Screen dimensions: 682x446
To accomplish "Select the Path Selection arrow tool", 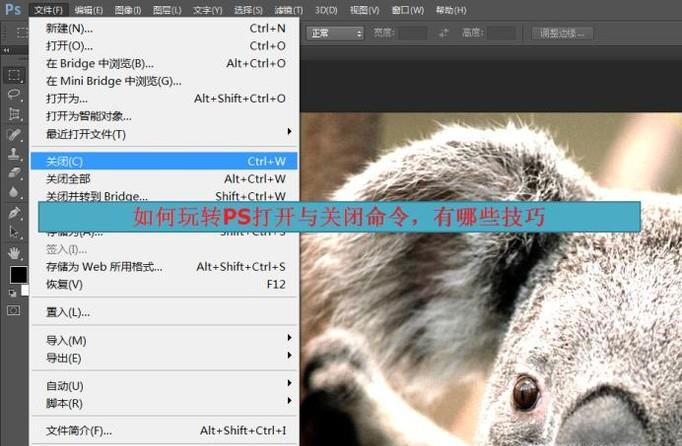I will pos(14,232).
